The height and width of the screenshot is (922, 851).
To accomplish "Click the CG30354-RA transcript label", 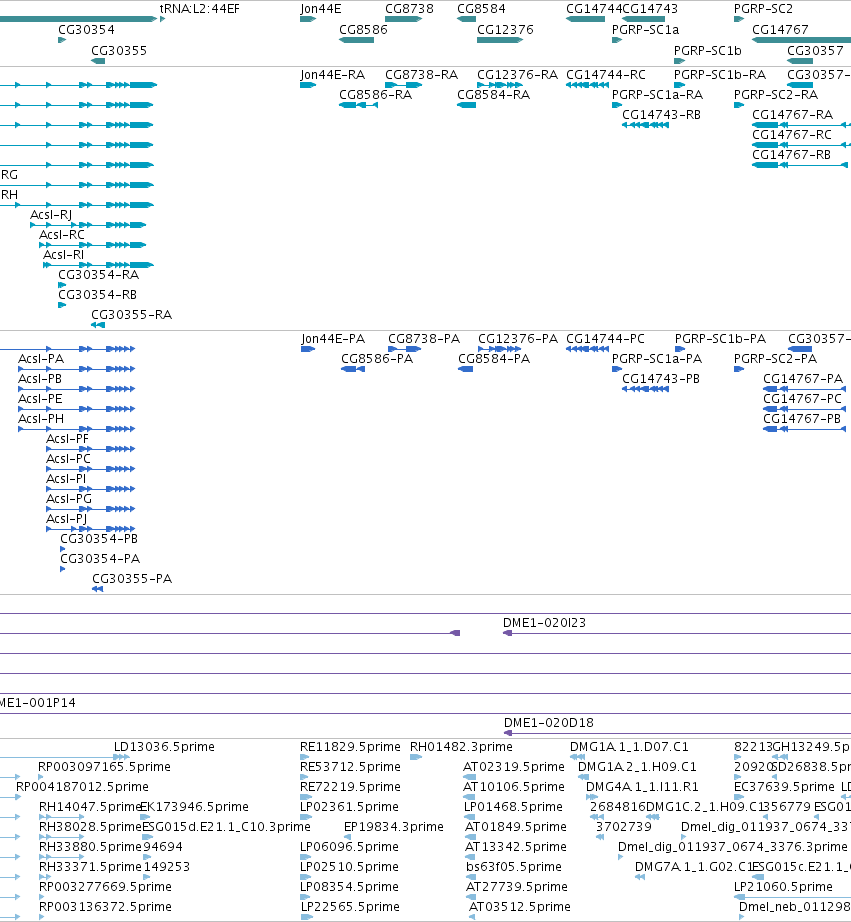I will pyautogui.click(x=99, y=275).
